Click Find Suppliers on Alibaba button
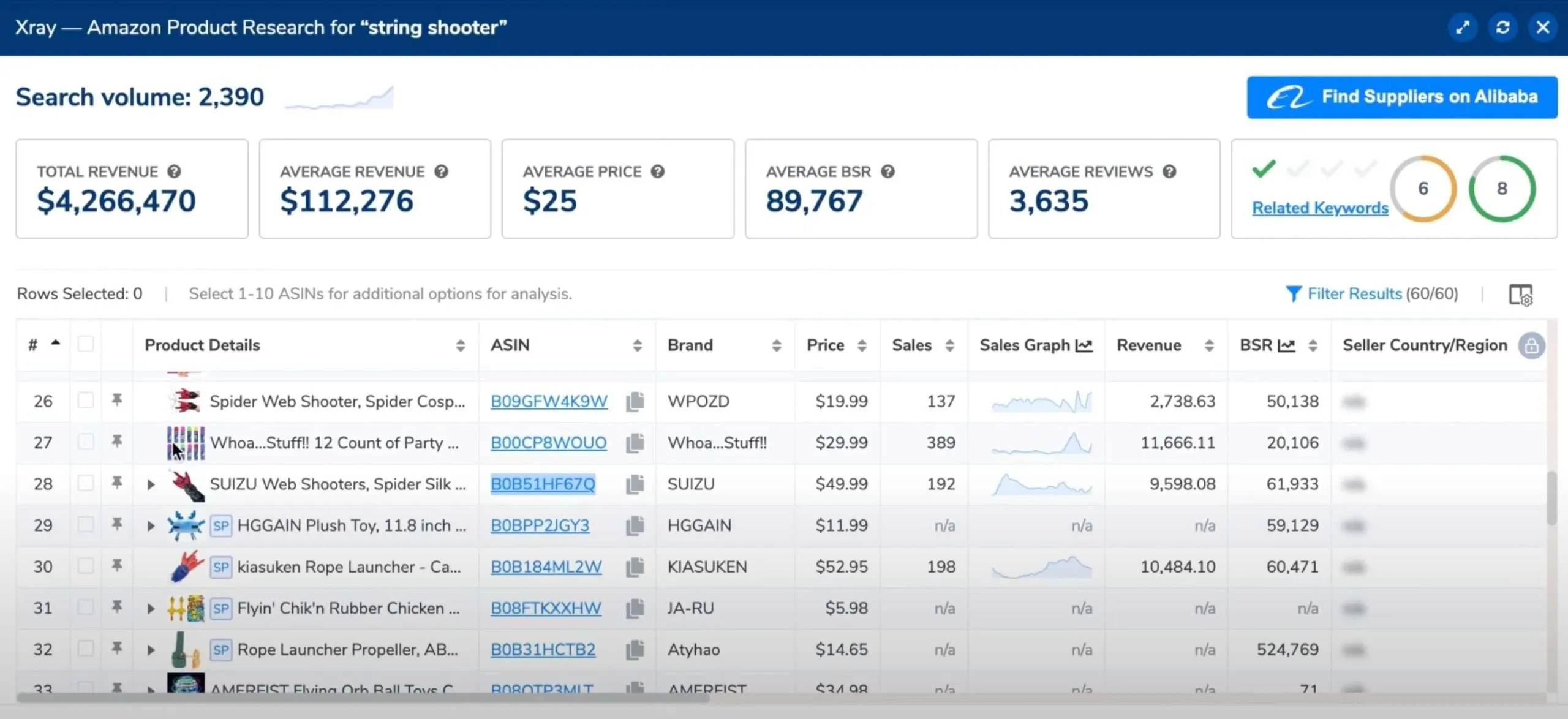Screen dimensions: 1568x719 (1402, 97)
